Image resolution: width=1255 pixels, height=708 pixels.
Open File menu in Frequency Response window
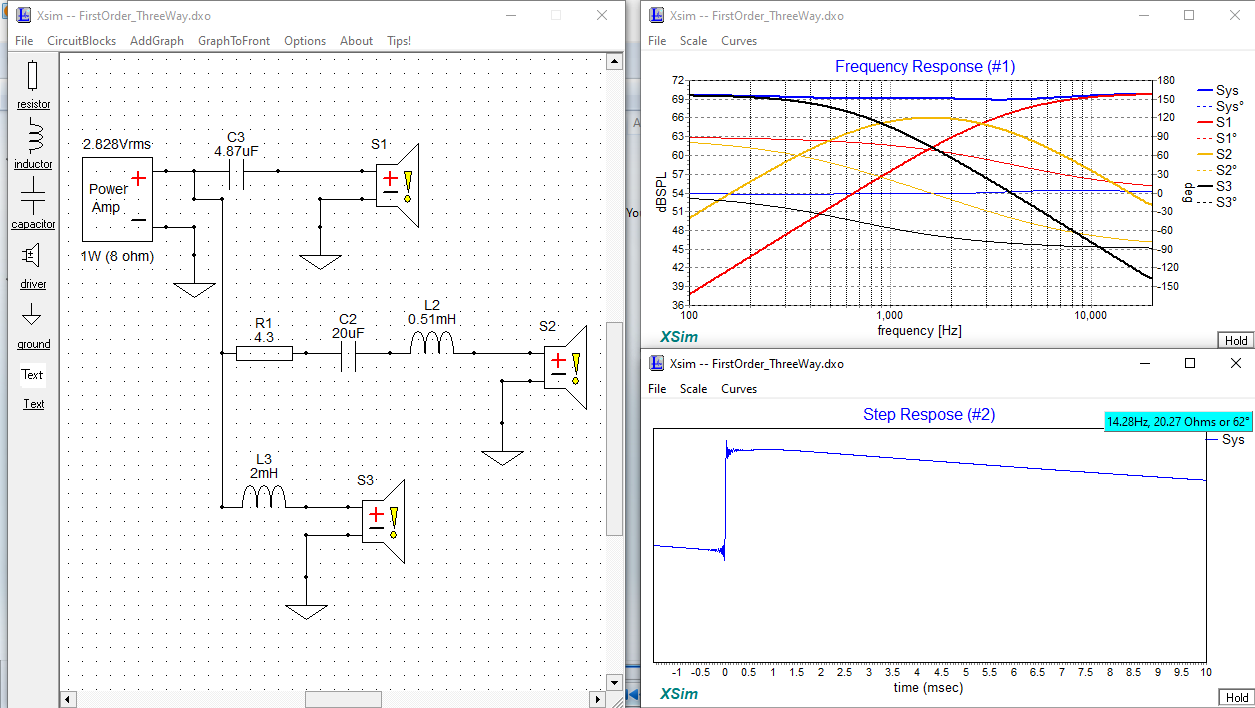tap(657, 41)
